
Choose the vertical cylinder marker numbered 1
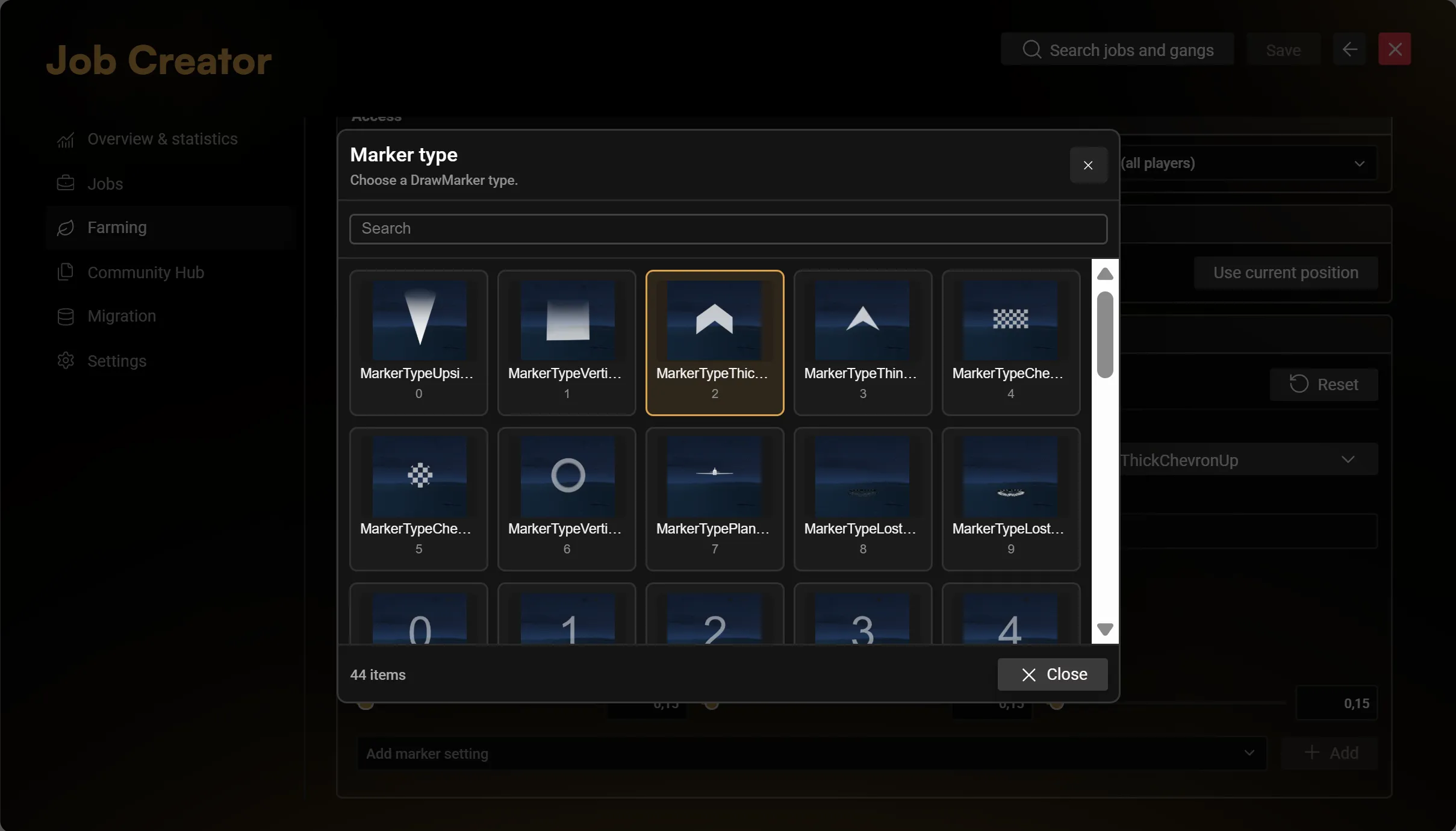[567, 343]
